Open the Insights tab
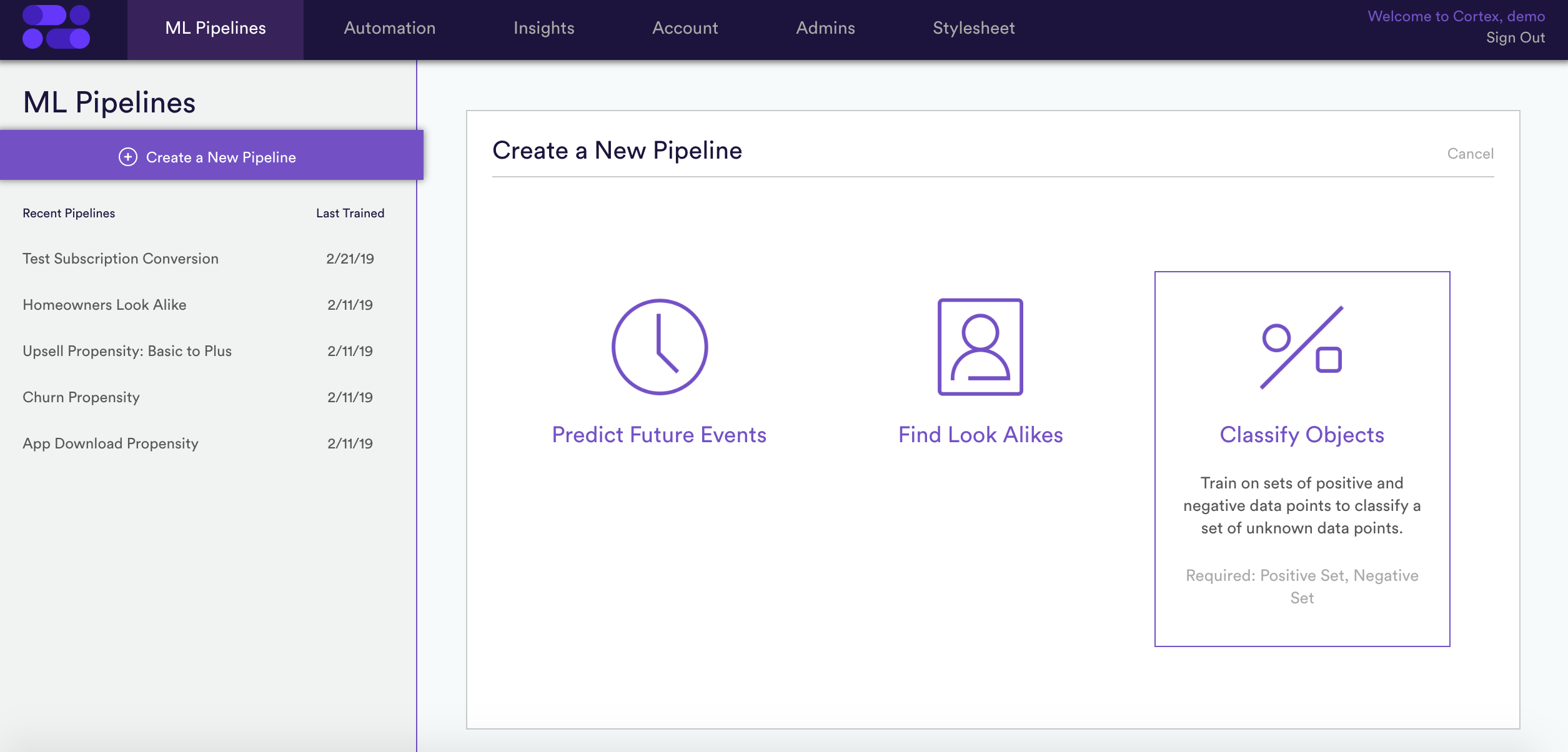Viewport: 1568px width, 752px height. pyautogui.click(x=544, y=28)
